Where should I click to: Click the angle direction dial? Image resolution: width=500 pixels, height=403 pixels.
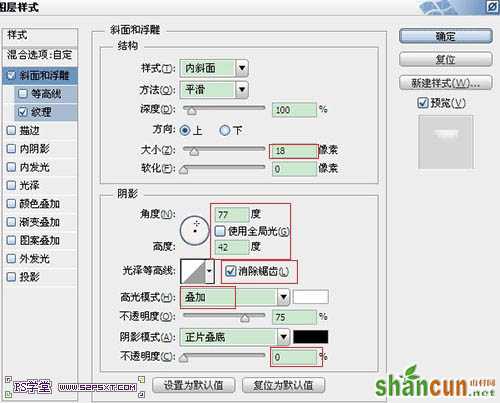pos(195,230)
